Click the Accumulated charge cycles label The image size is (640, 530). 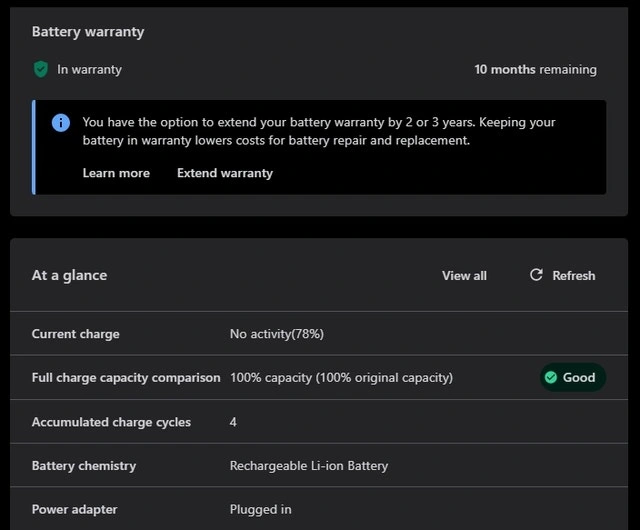pos(111,422)
